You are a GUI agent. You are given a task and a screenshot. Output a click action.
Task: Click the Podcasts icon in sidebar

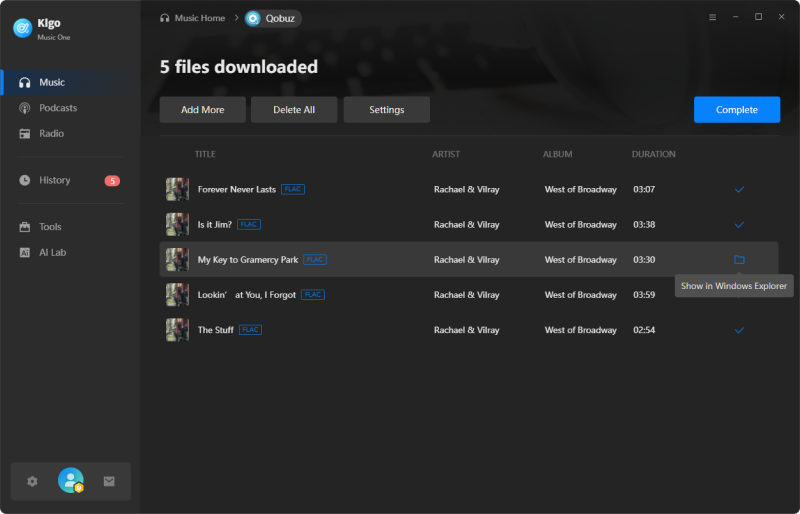(x=24, y=108)
